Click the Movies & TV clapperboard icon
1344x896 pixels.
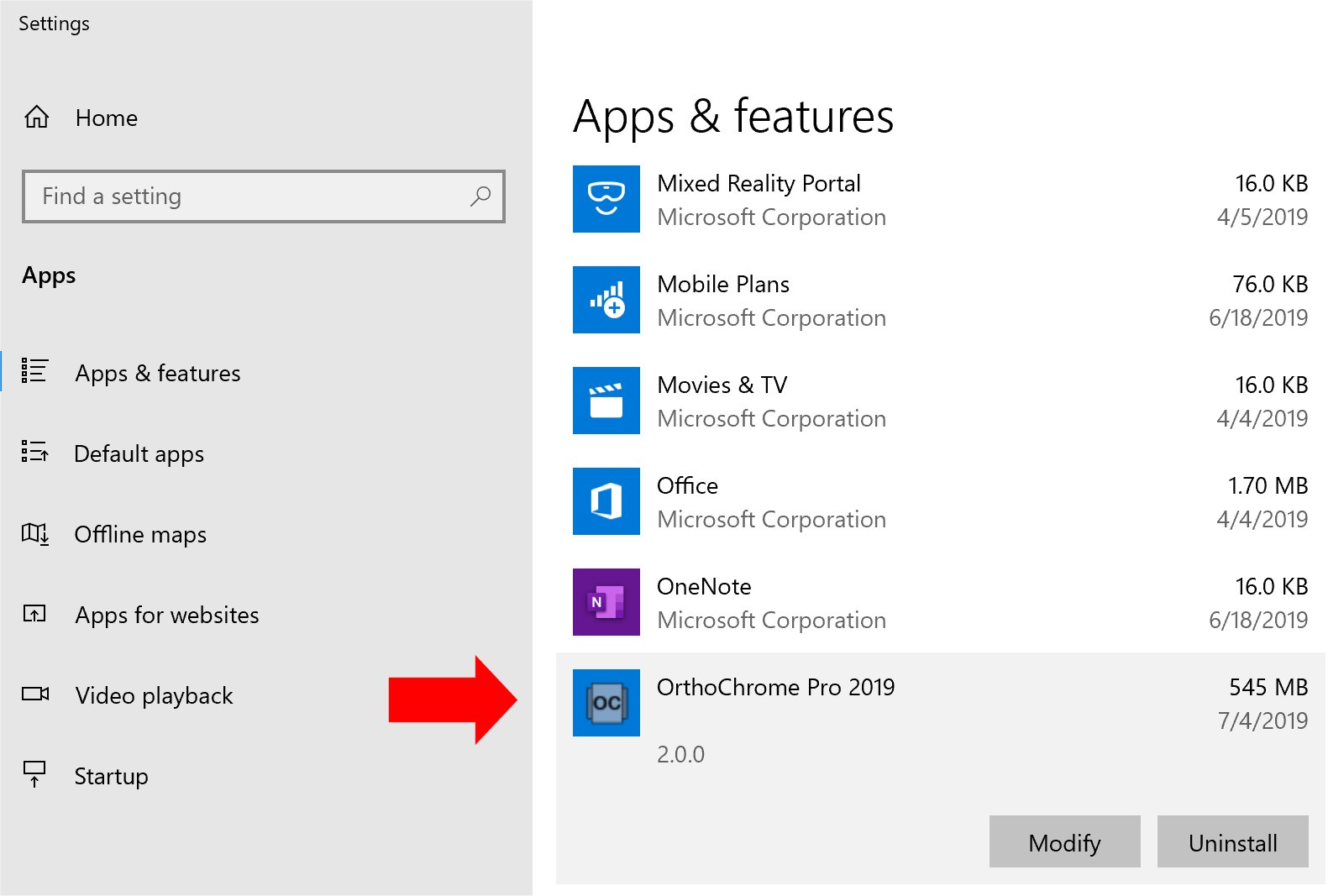pos(606,401)
